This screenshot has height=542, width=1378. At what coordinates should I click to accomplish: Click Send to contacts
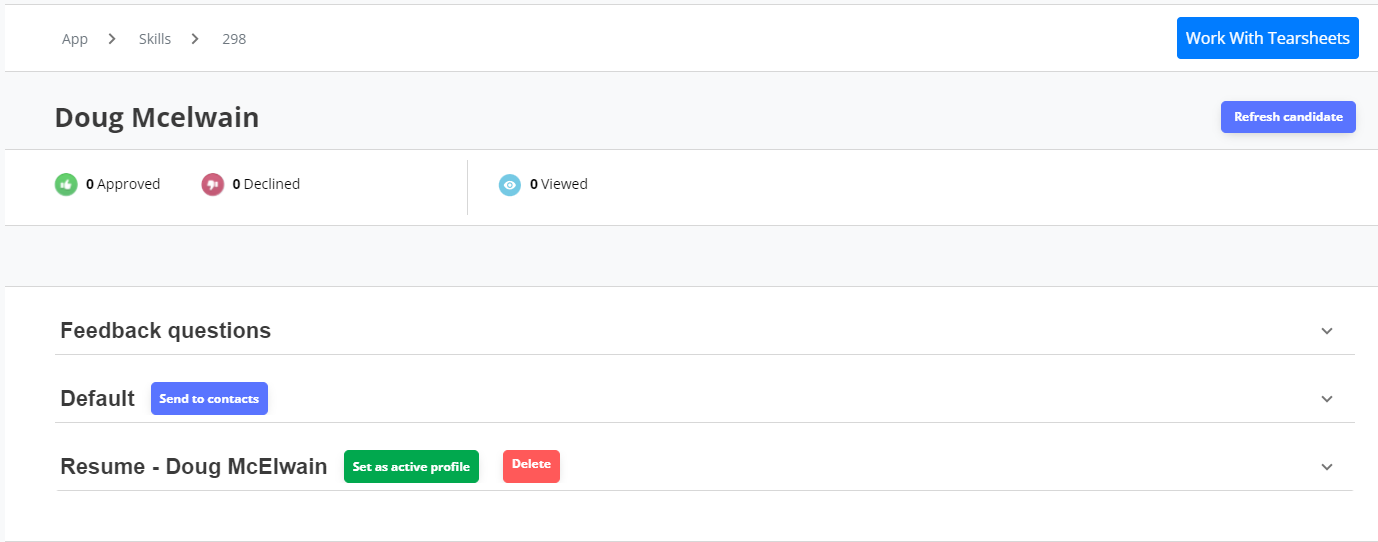(x=209, y=398)
